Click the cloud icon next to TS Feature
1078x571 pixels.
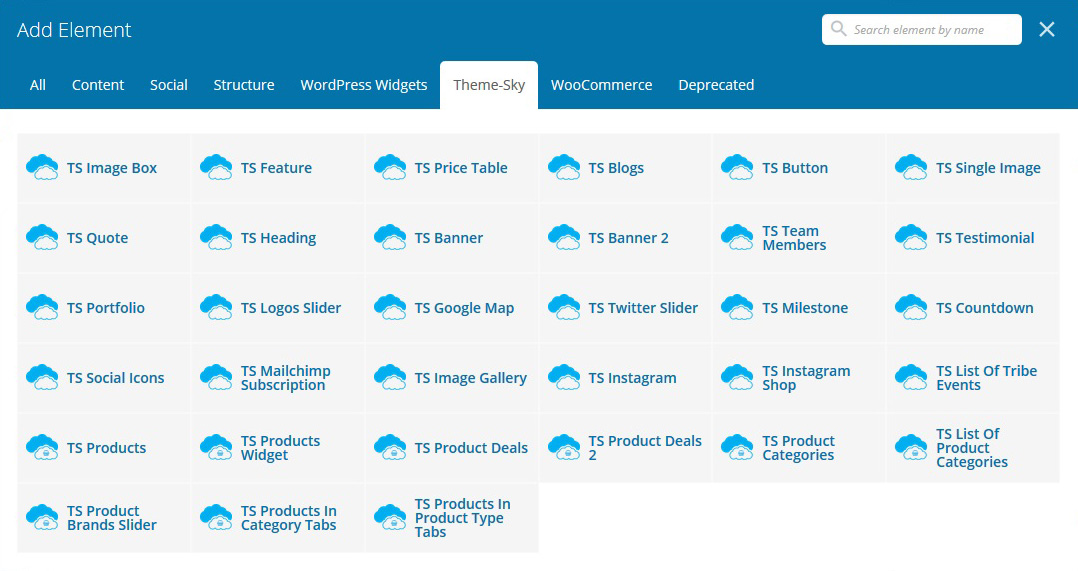(216, 168)
